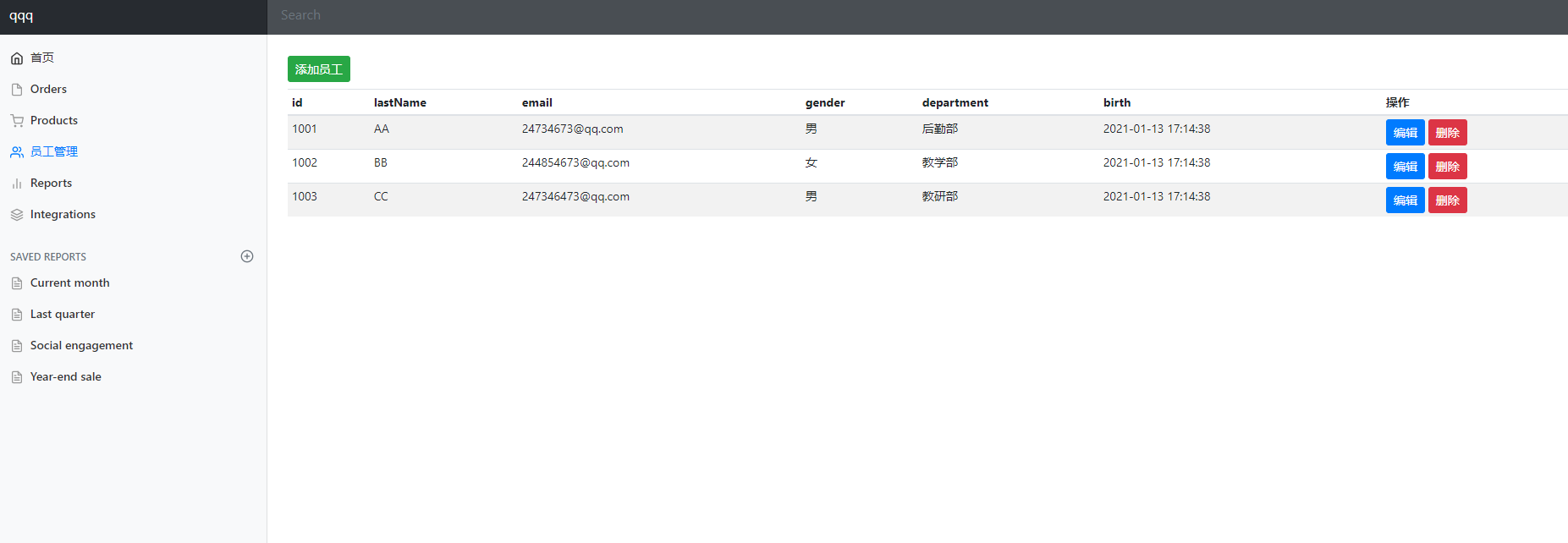The height and width of the screenshot is (543, 1568).
Task: Click the email 24734673@qq.com
Action: pyautogui.click(x=573, y=129)
